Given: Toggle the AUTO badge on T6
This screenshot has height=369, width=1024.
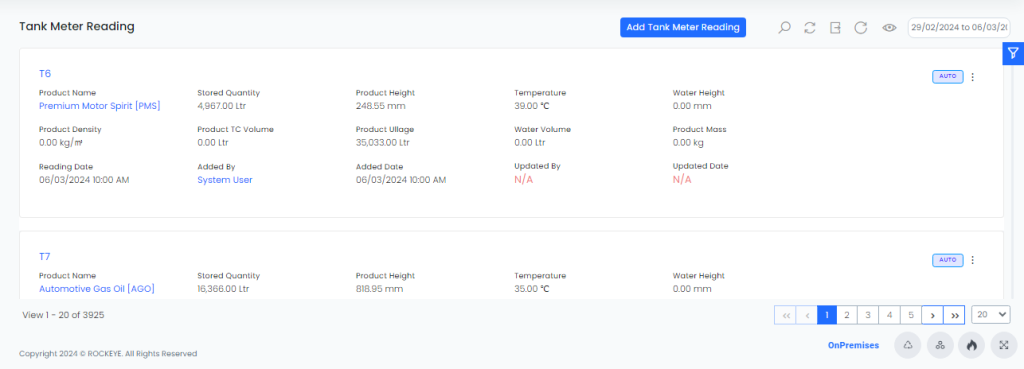Looking at the screenshot, I should point(948,76).
